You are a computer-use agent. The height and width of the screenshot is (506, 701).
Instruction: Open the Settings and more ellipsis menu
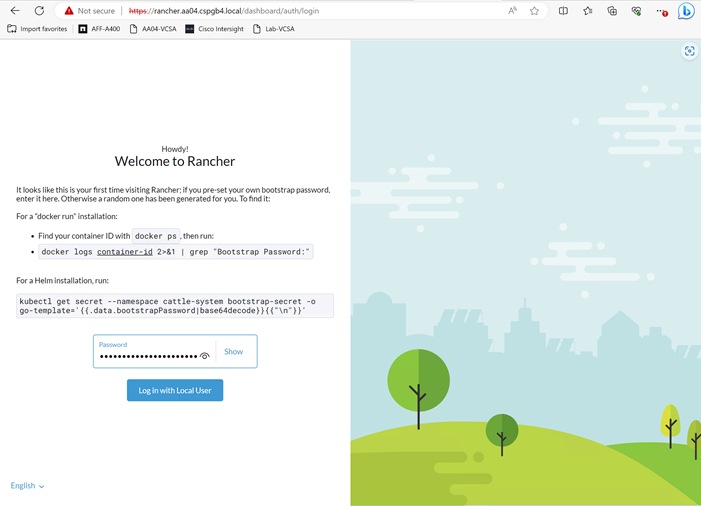(x=661, y=11)
